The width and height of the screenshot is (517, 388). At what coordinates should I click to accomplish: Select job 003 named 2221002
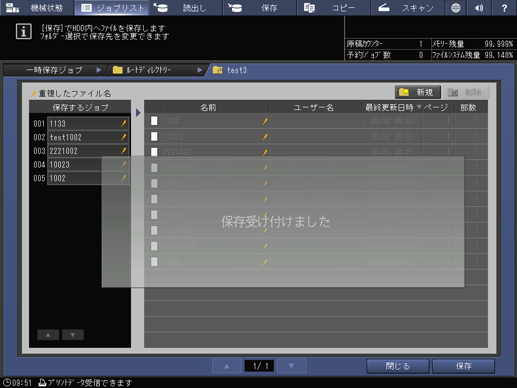(88, 151)
